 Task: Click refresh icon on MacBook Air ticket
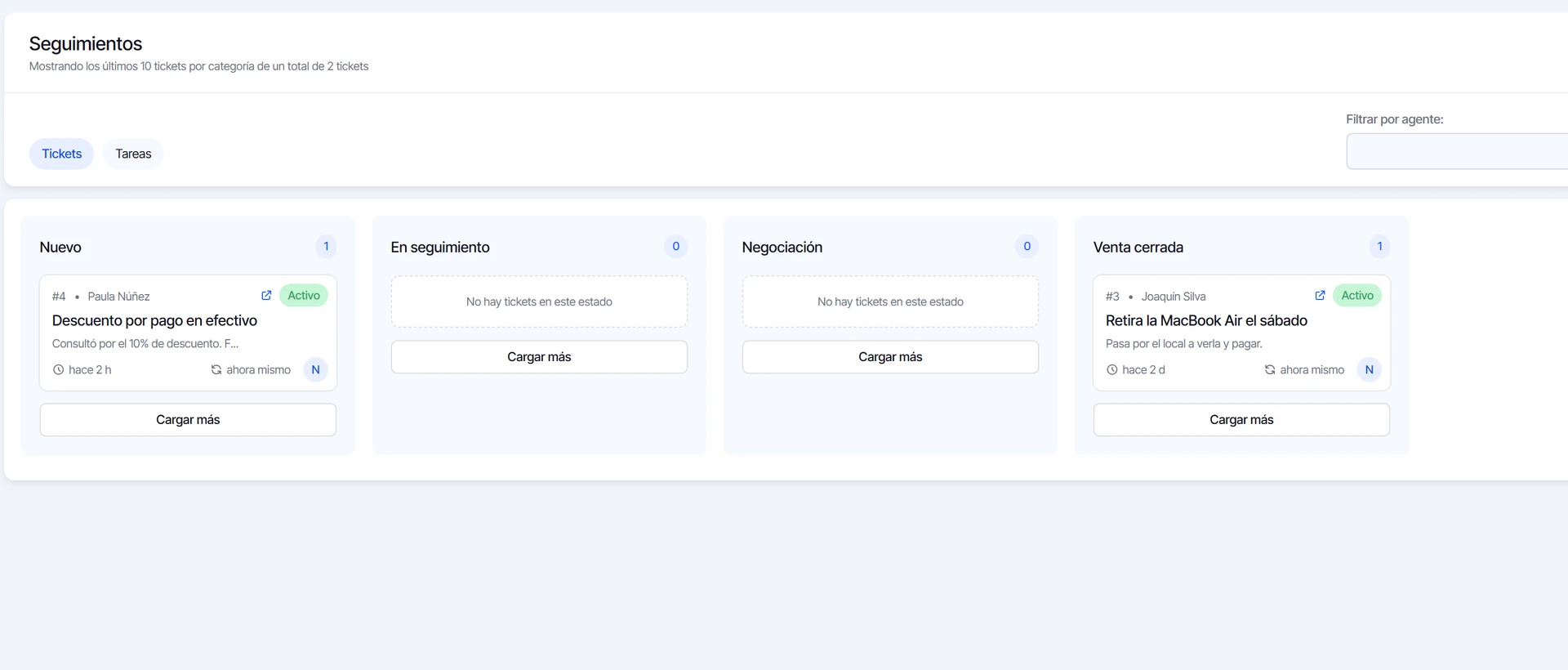click(1270, 370)
